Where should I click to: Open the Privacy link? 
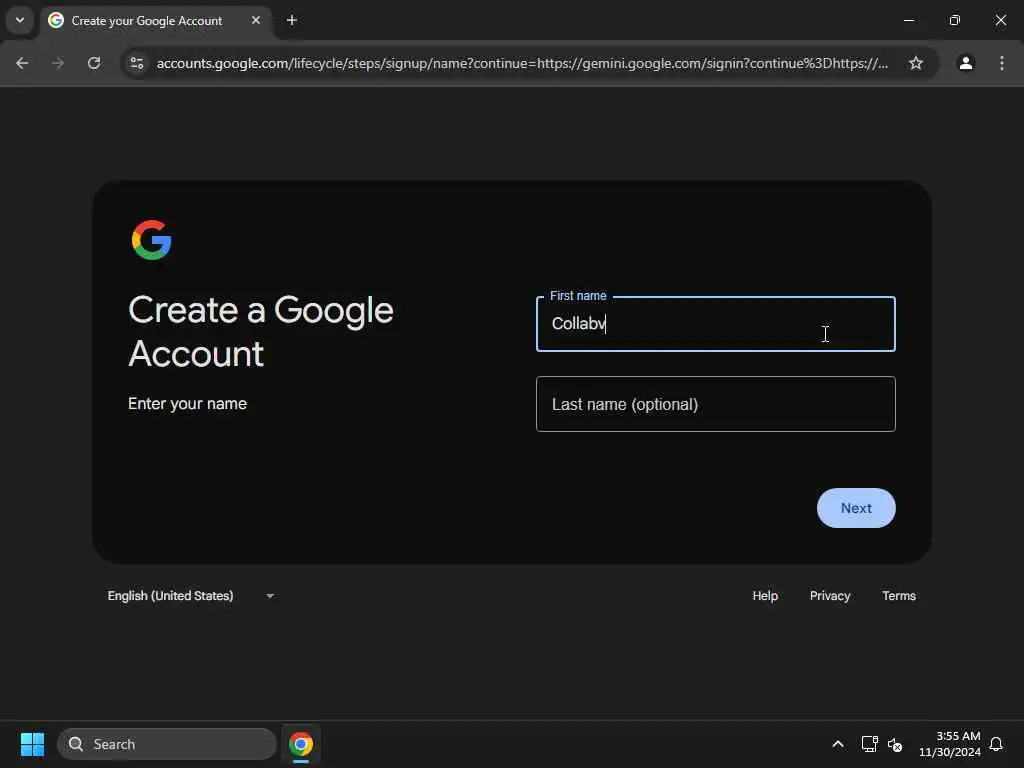(x=829, y=596)
